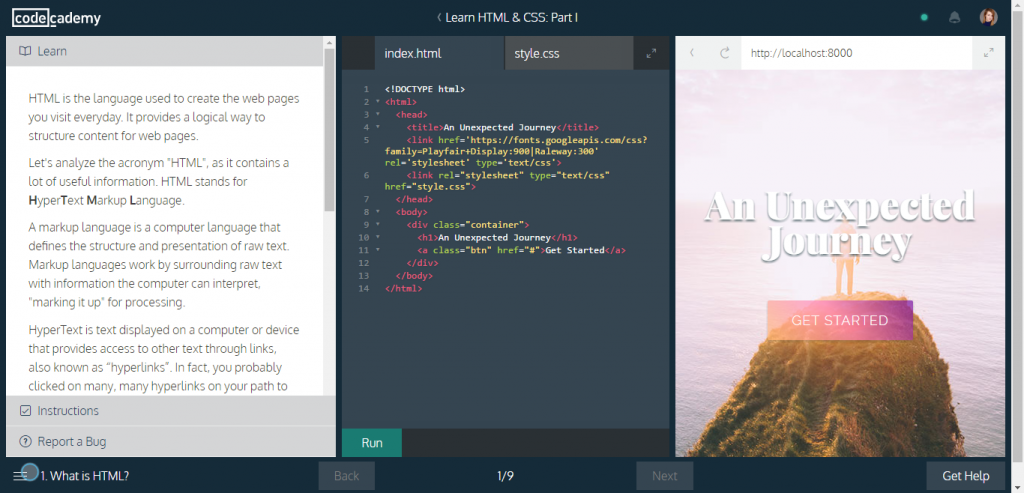Click the Run button
The height and width of the screenshot is (493, 1024).
[x=372, y=443]
